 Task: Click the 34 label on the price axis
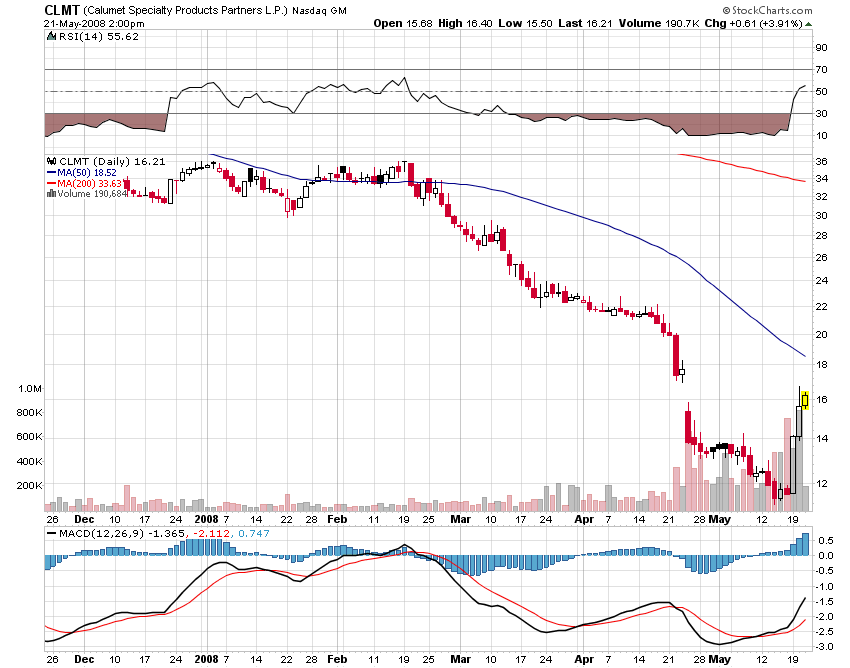(x=821, y=178)
